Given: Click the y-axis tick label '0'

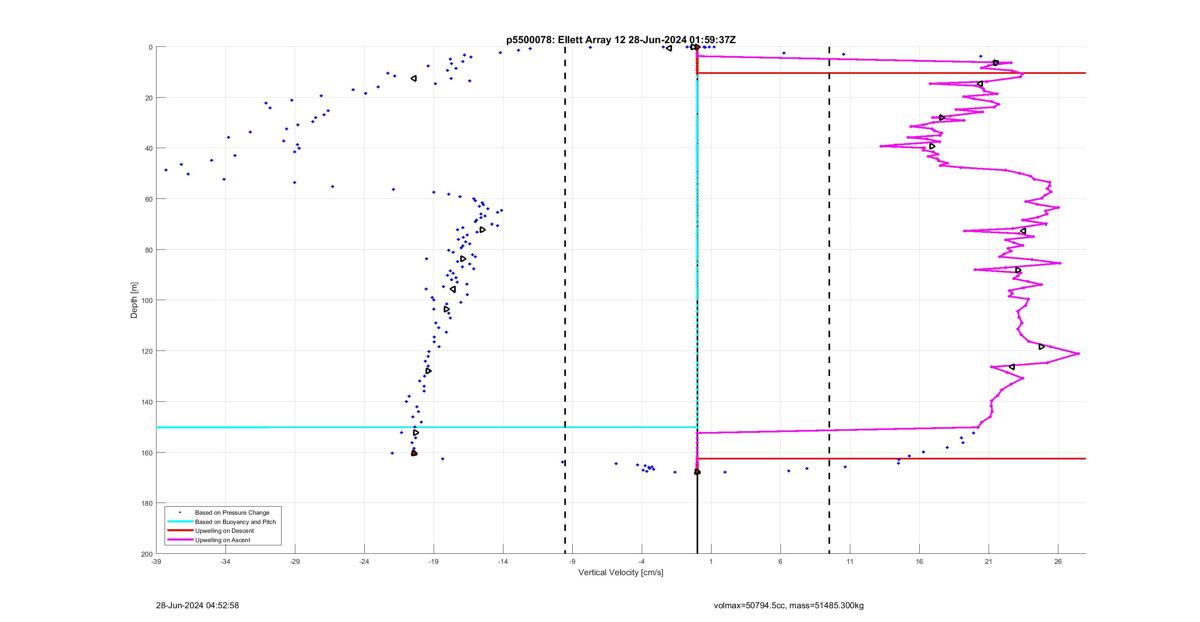Looking at the screenshot, I should (149, 47).
